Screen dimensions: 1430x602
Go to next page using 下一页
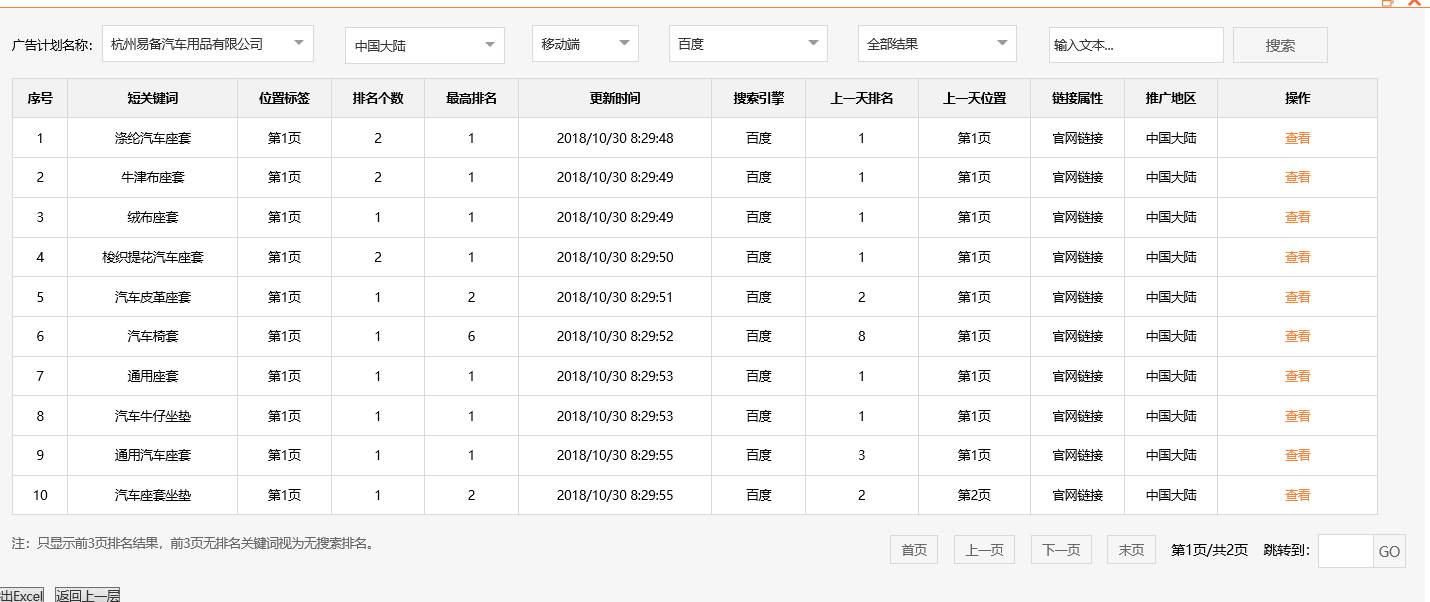coord(1060,549)
